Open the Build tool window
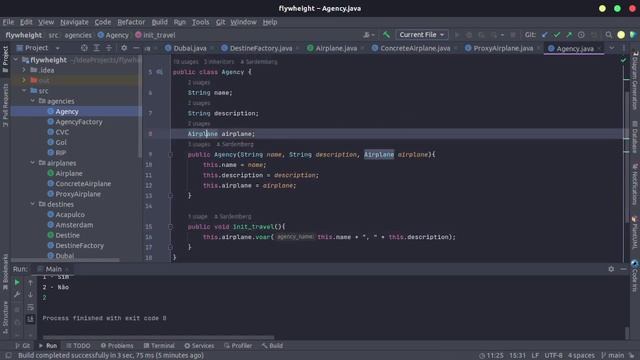The height and width of the screenshot is (360, 640). 272,346
